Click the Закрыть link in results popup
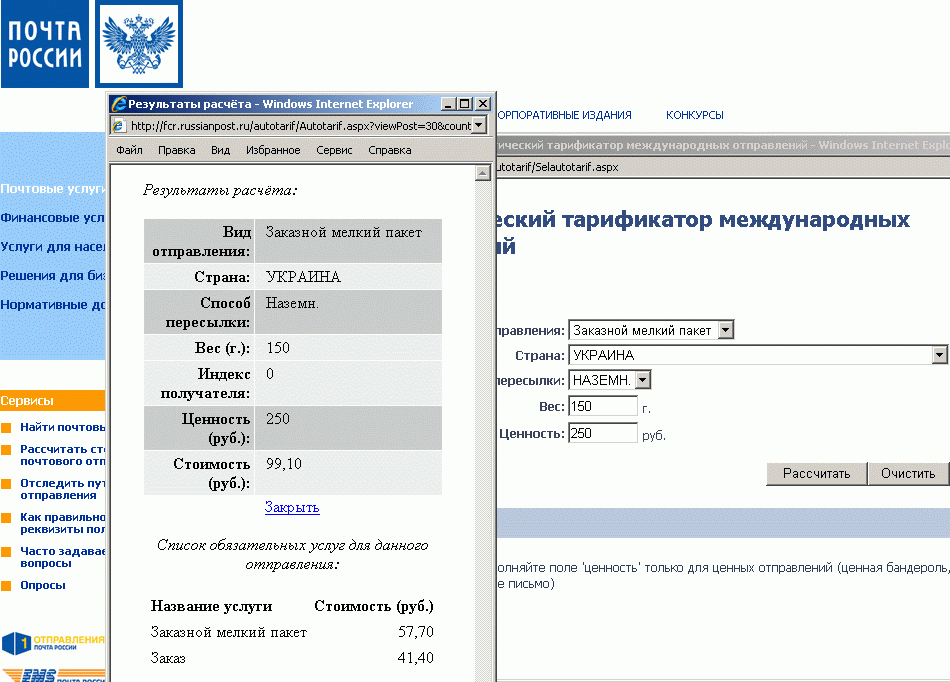This screenshot has width=950, height=682. point(292,508)
